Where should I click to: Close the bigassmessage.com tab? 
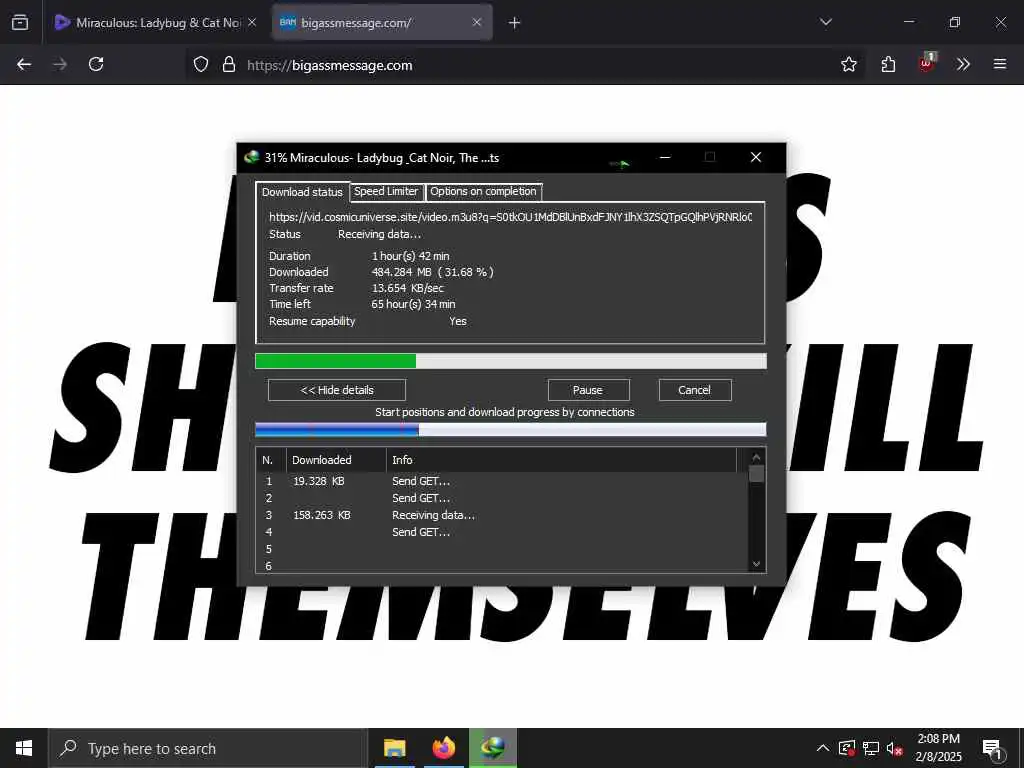[477, 23]
